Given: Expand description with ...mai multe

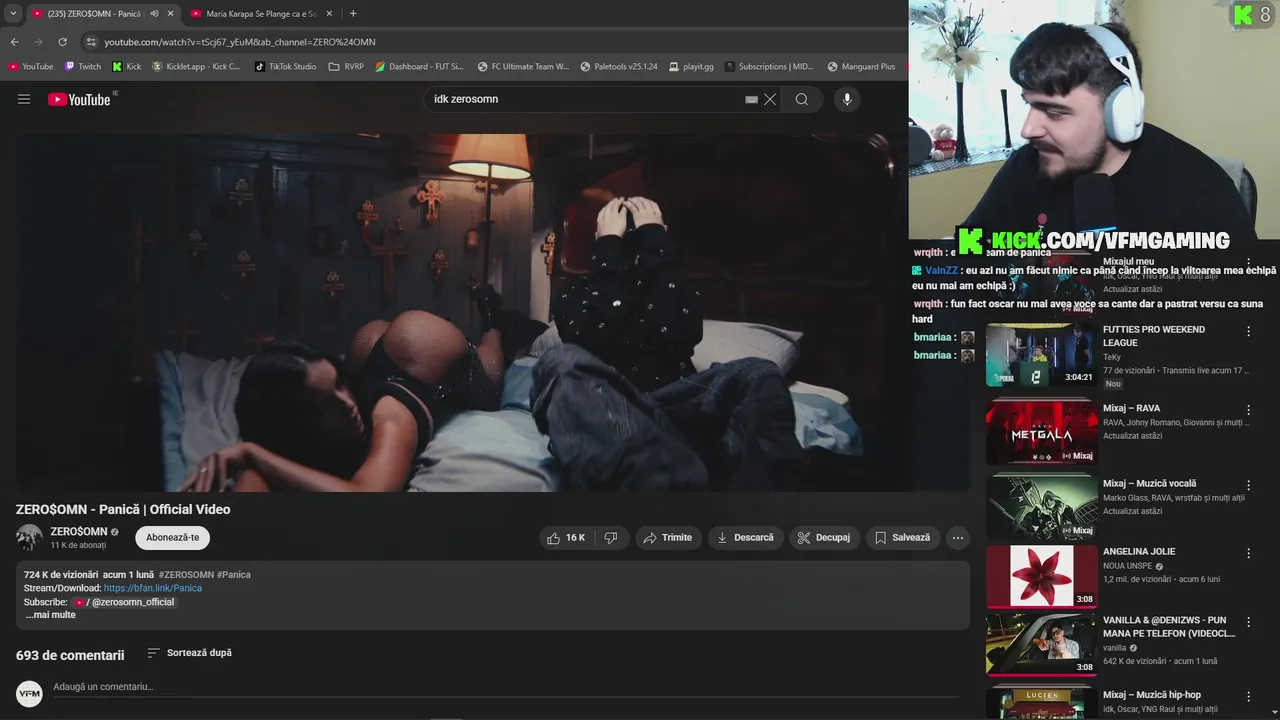Looking at the screenshot, I should 51,615.
